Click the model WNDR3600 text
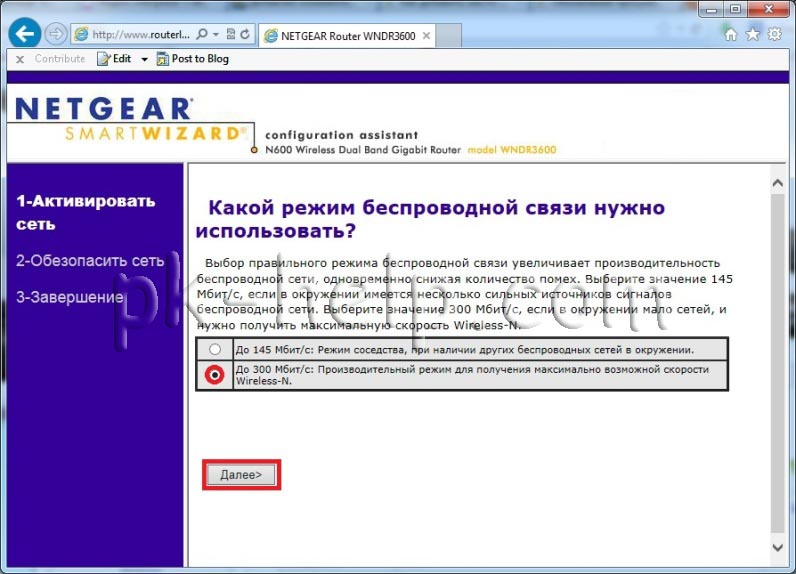Viewport: 796px width, 574px height. [x=512, y=150]
